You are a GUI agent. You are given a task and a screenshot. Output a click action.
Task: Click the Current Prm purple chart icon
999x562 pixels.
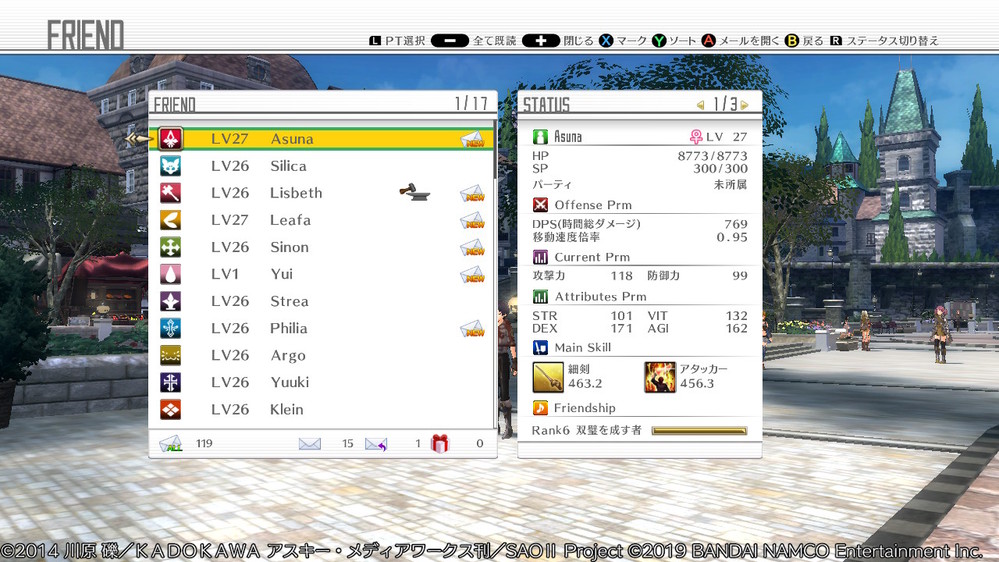(540, 257)
